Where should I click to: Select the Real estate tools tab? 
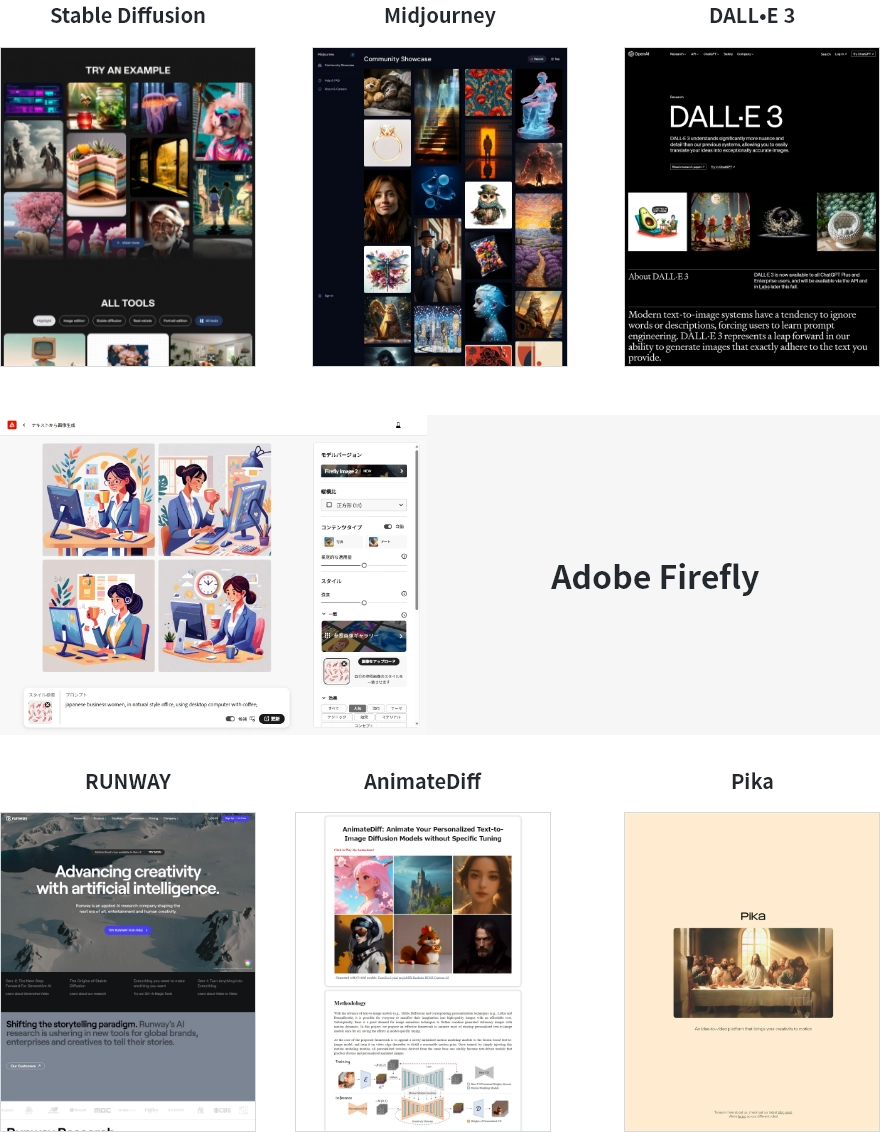(x=142, y=321)
